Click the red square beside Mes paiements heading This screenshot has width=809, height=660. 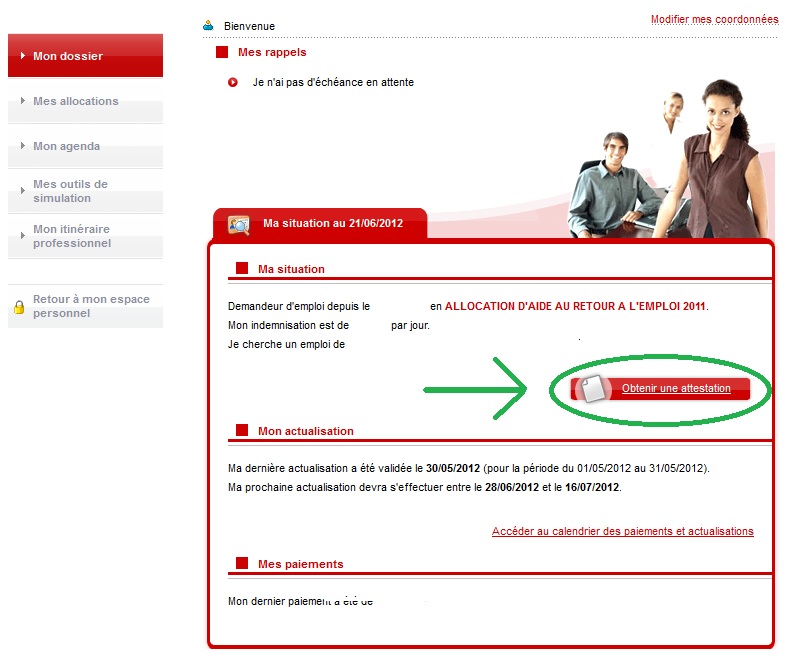[241, 564]
